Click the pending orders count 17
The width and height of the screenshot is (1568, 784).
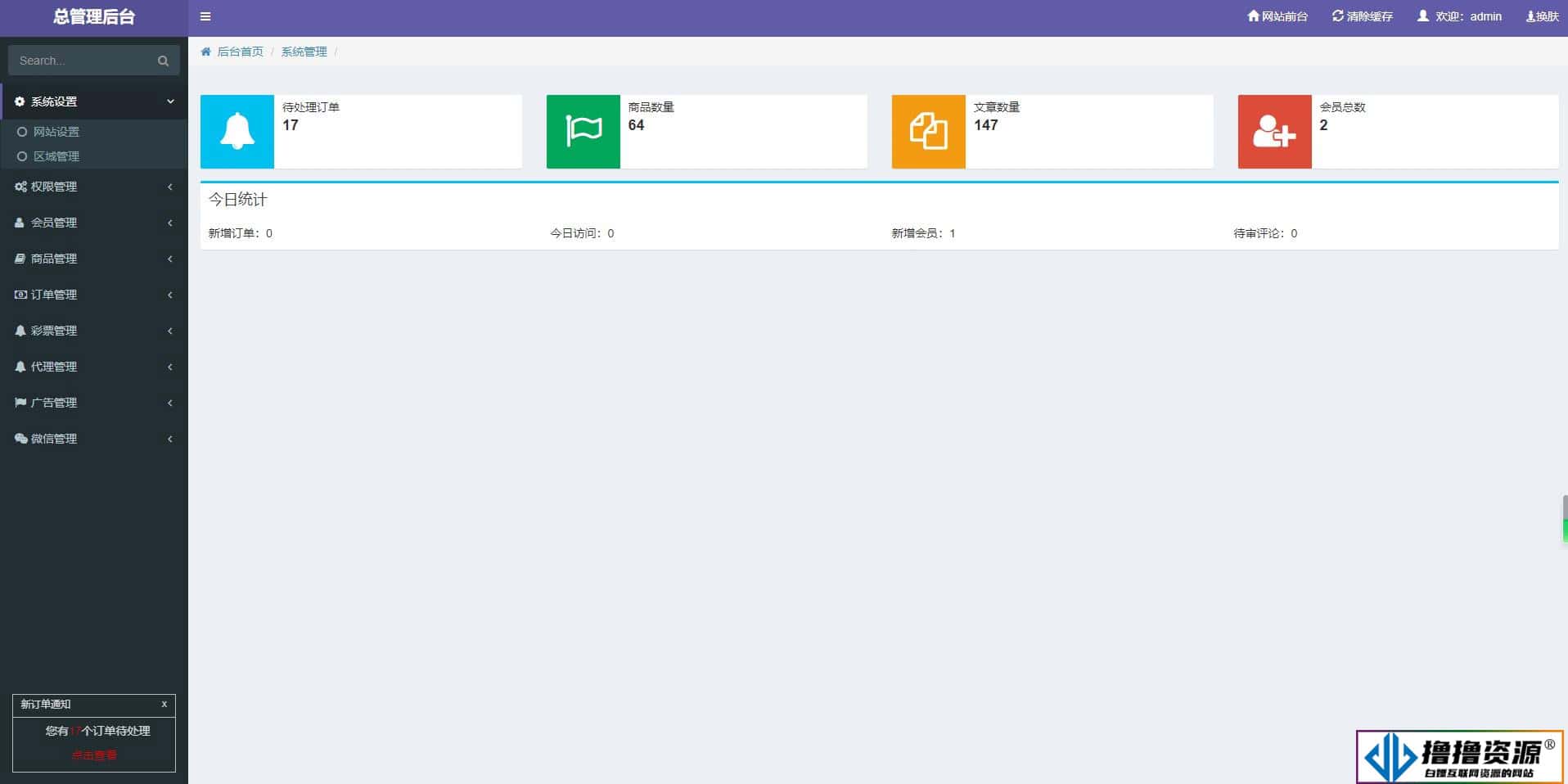(291, 125)
